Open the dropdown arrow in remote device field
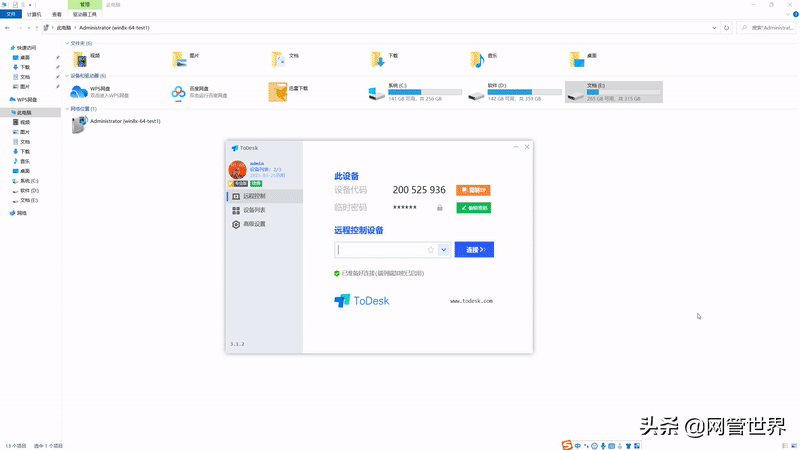This screenshot has width=800, height=450. click(444, 249)
